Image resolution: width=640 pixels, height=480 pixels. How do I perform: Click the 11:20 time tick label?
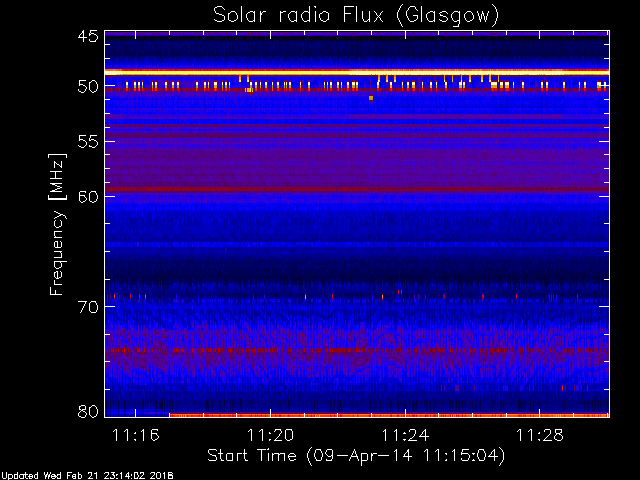[270, 435]
